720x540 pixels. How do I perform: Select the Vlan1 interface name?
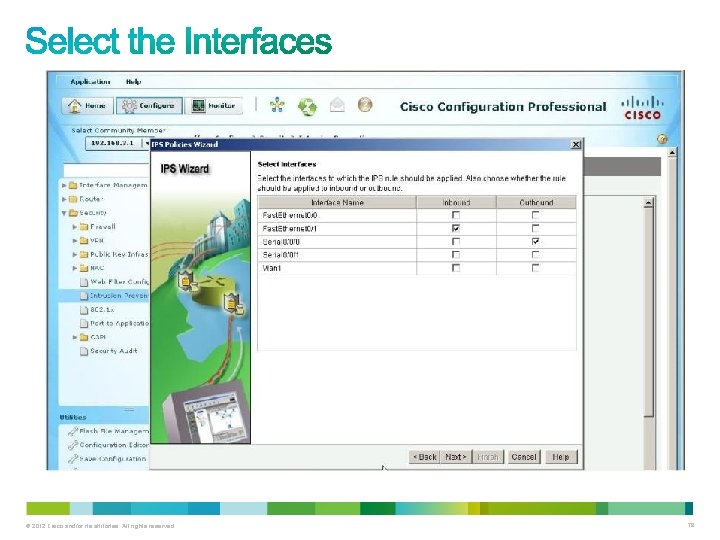pos(271,268)
